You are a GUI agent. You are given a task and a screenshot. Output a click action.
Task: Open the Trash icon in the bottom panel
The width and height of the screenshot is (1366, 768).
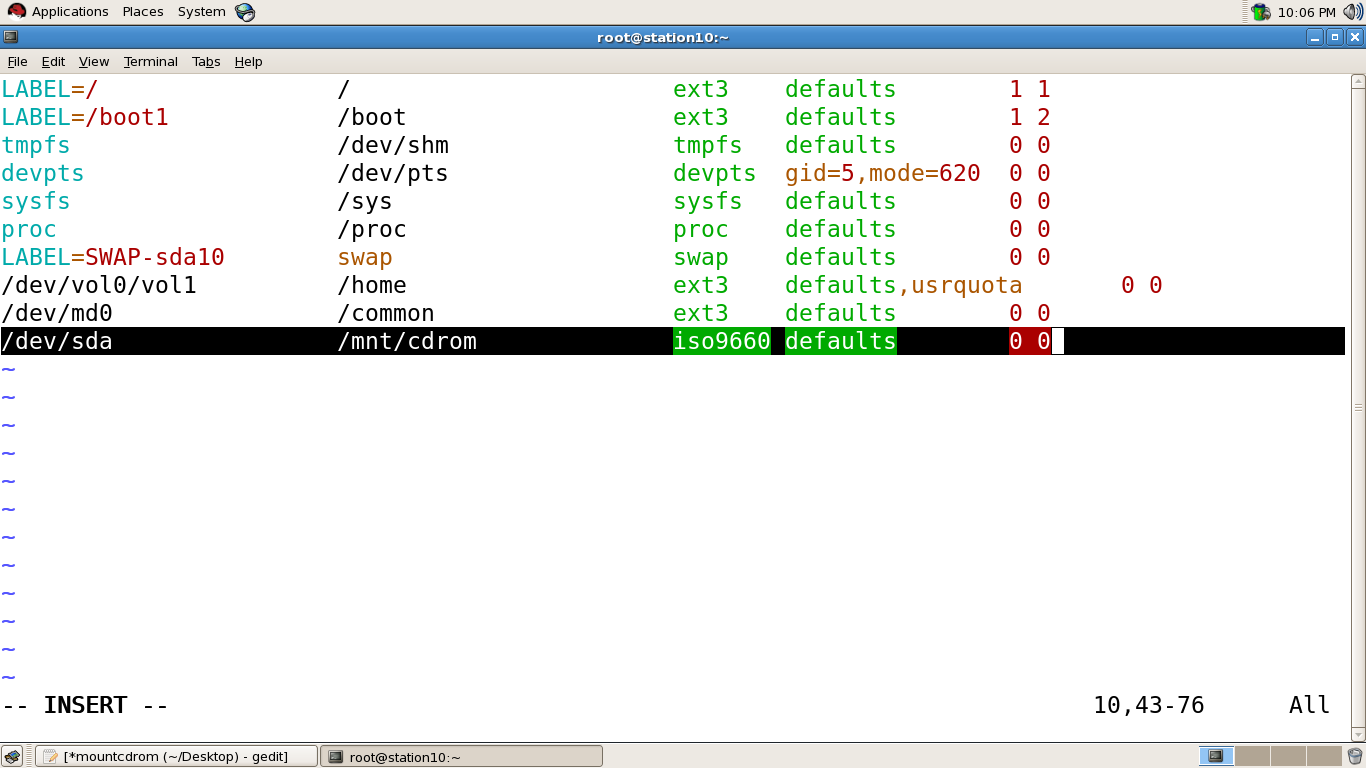click(1354, 756)
